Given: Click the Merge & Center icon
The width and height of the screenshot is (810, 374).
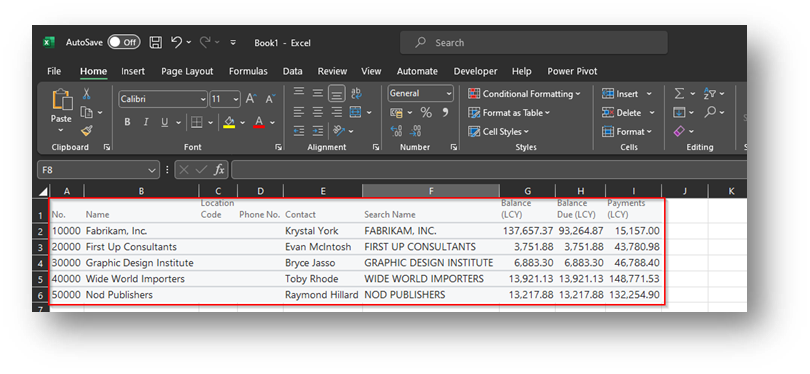Looking at the screenshot, I should pos(355,112).
